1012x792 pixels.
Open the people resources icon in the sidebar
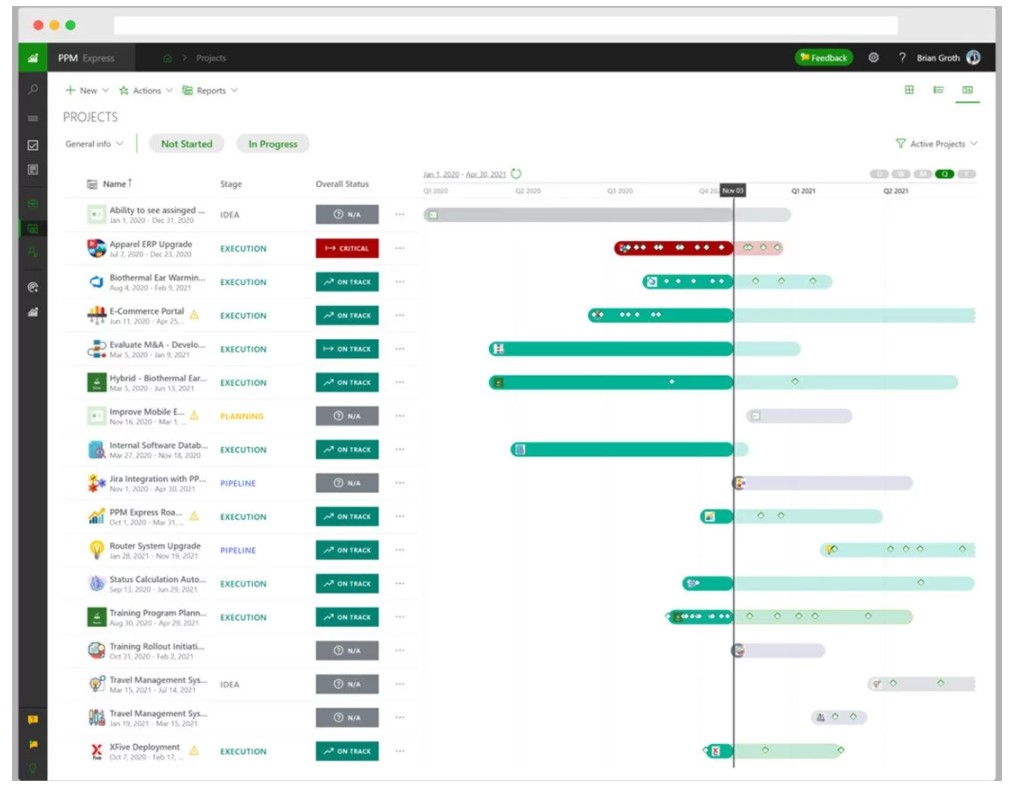pyautogui.click(x=33, y=252)
